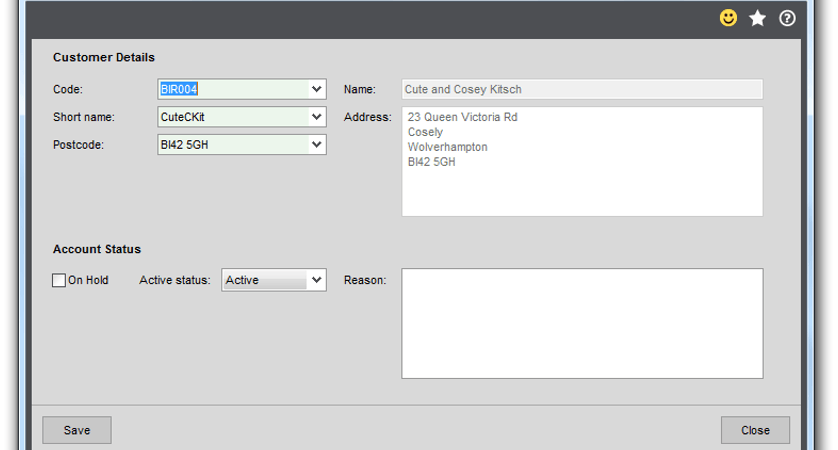Click the On Hold label text
The width and height of the screenshot is (838, 450).
pyautogui.click(x=88, y=280)
